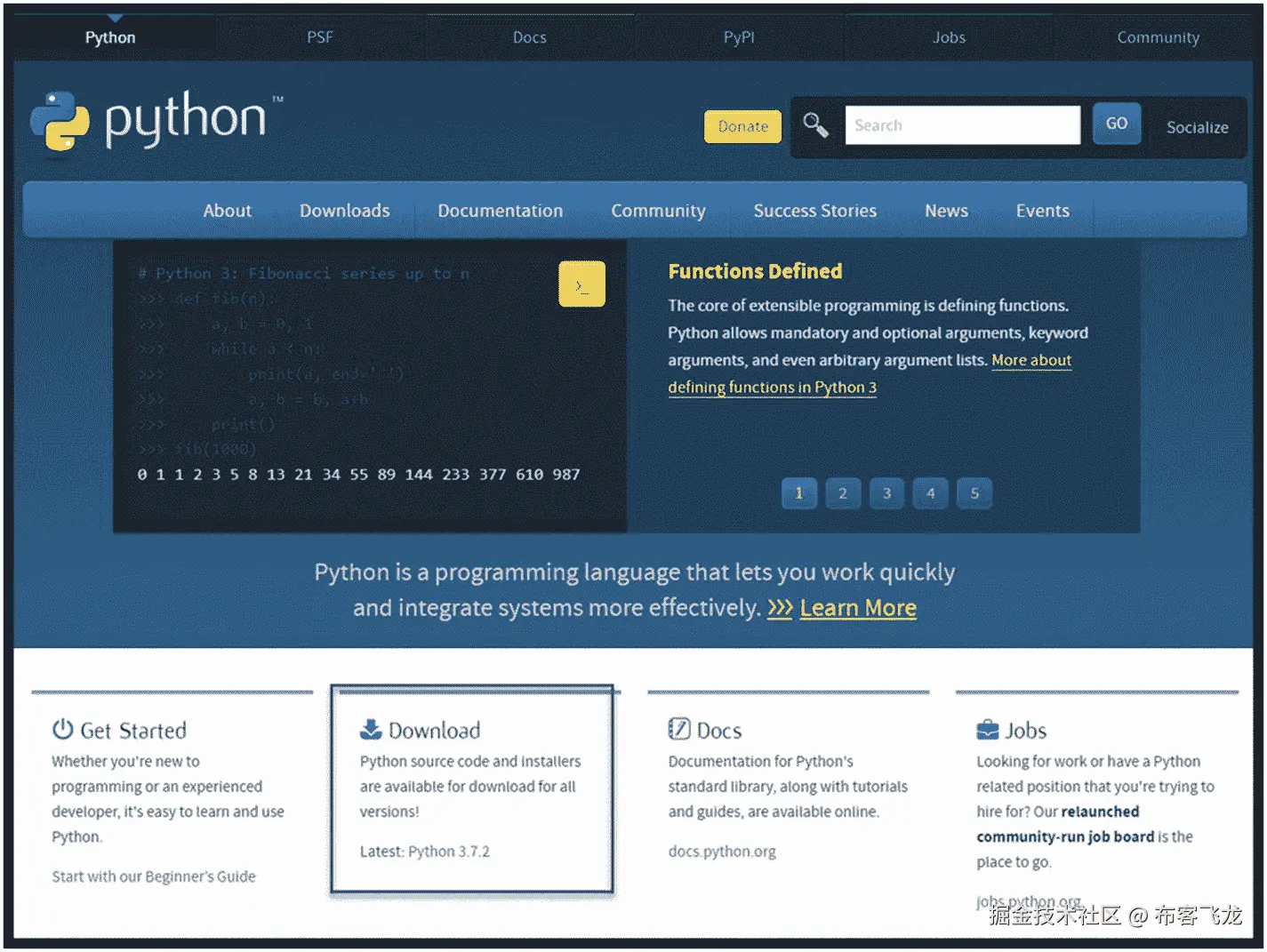
Task: Click the Fibonacci output line in the code panel
Action: (358, 475)
